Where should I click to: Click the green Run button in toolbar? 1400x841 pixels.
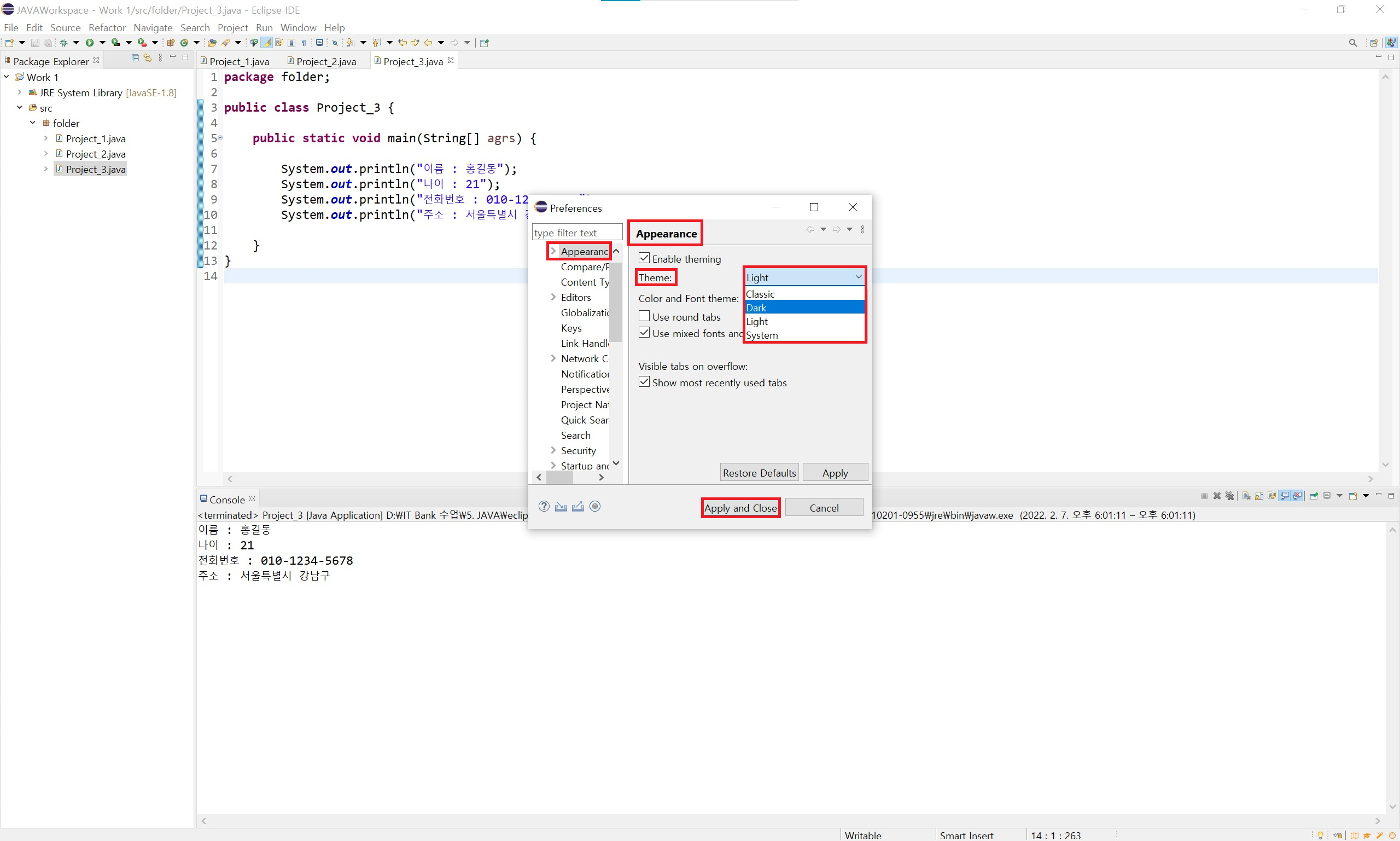tap(90, 43)
